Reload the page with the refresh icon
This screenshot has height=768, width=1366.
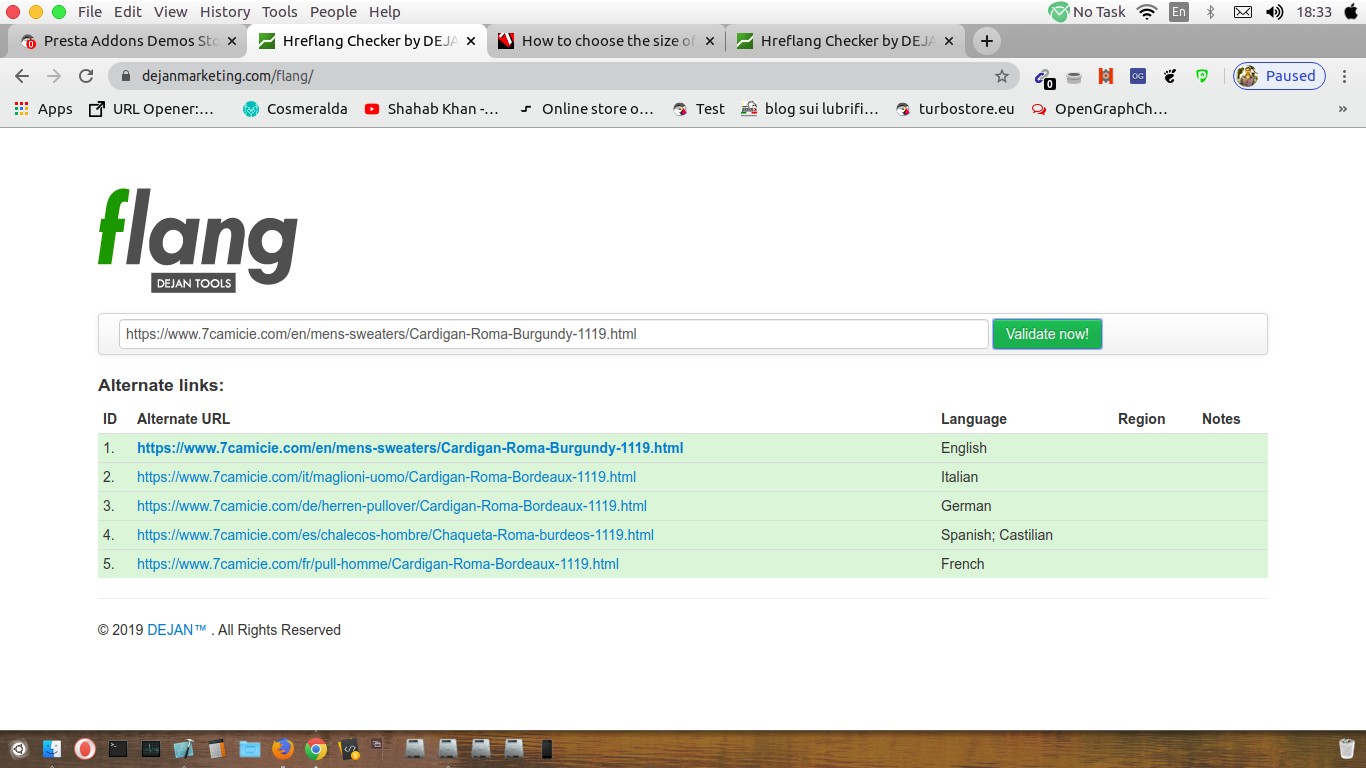pyautogui.click(x=86, y=76)
